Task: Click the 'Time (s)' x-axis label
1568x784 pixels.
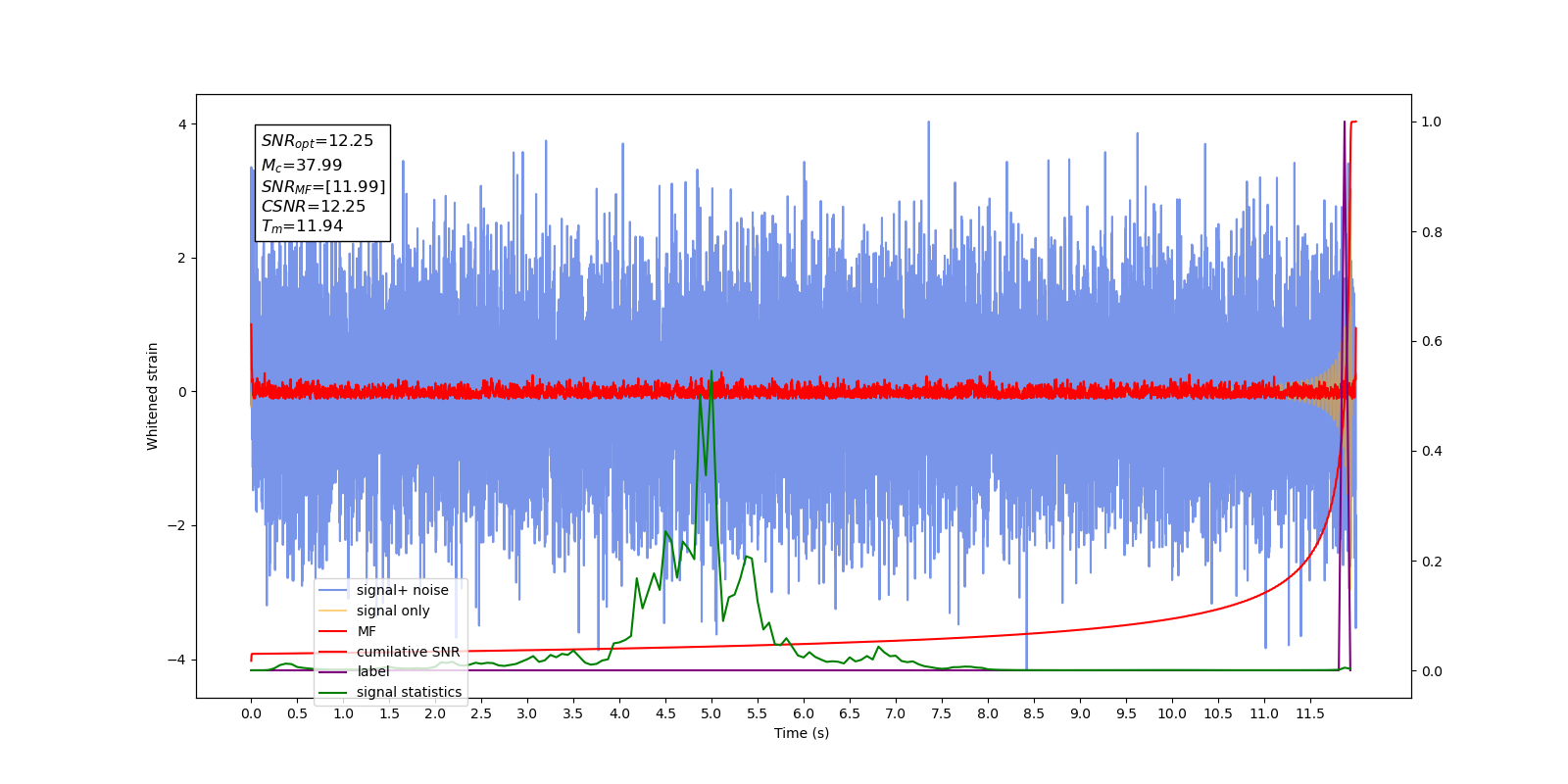Action: (x=802, y=733)
